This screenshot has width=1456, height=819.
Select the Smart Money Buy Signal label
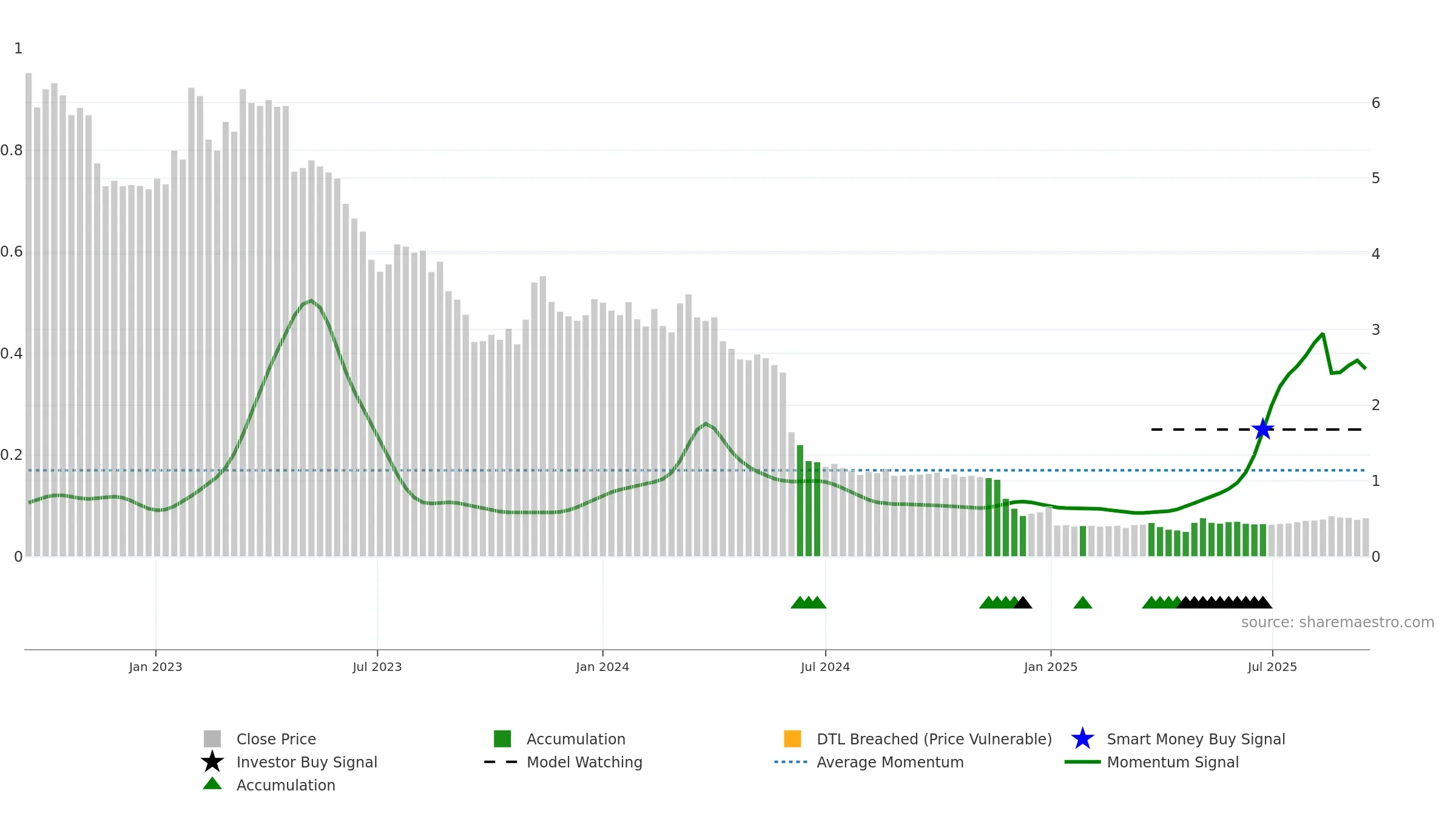[x=1196, y=739]
